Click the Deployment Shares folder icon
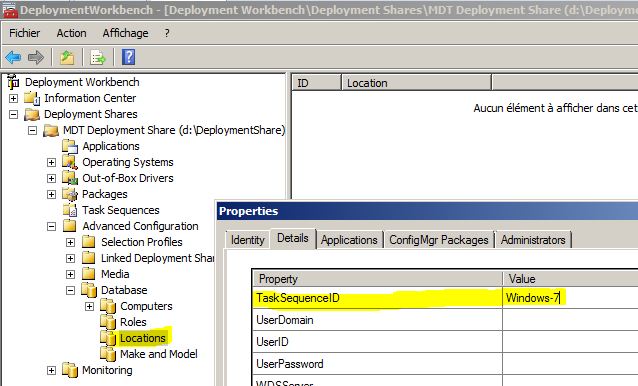Viewport: 638px width, 386px height. [32, 114]
